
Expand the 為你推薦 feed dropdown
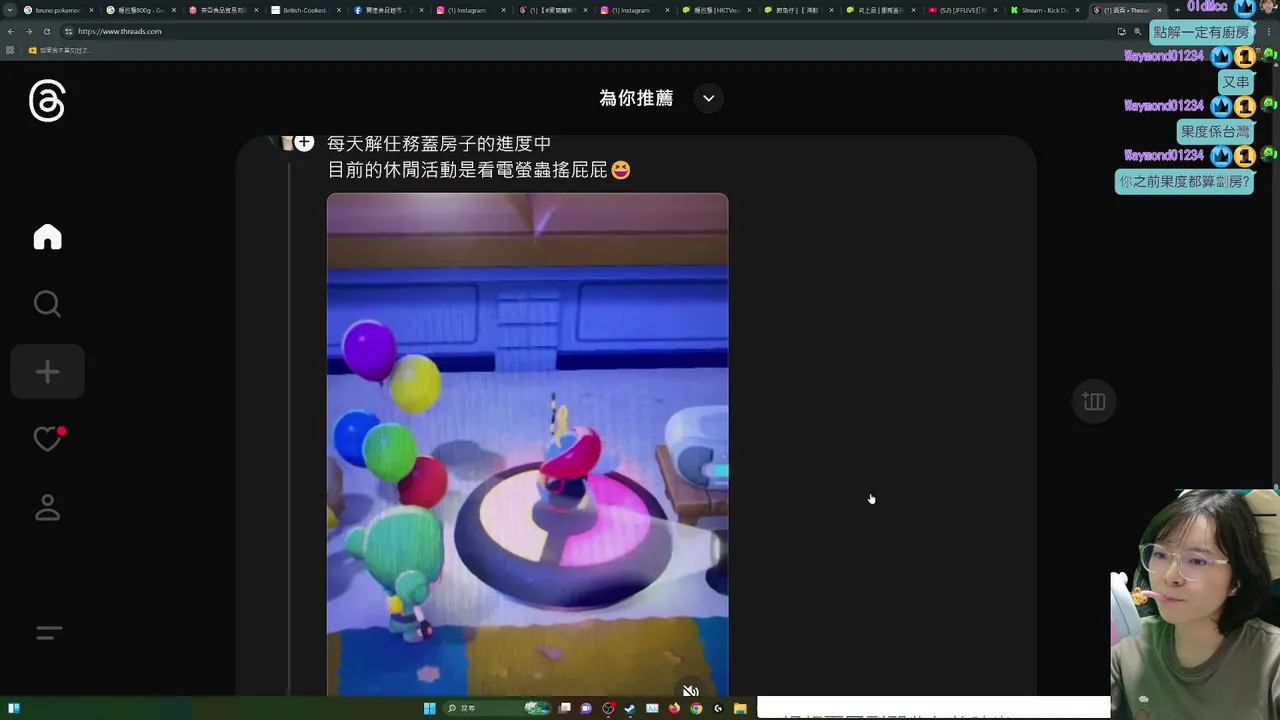(708, 98)
